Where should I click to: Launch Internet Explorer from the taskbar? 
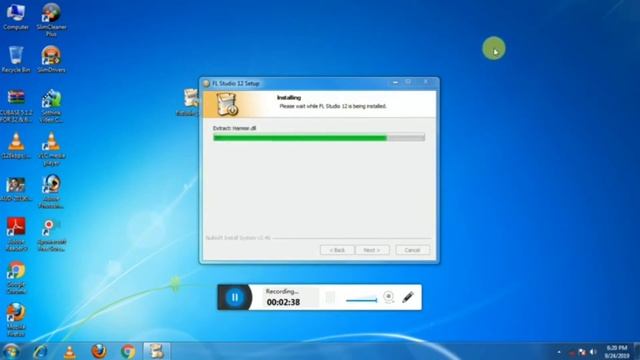click(40, 351)
